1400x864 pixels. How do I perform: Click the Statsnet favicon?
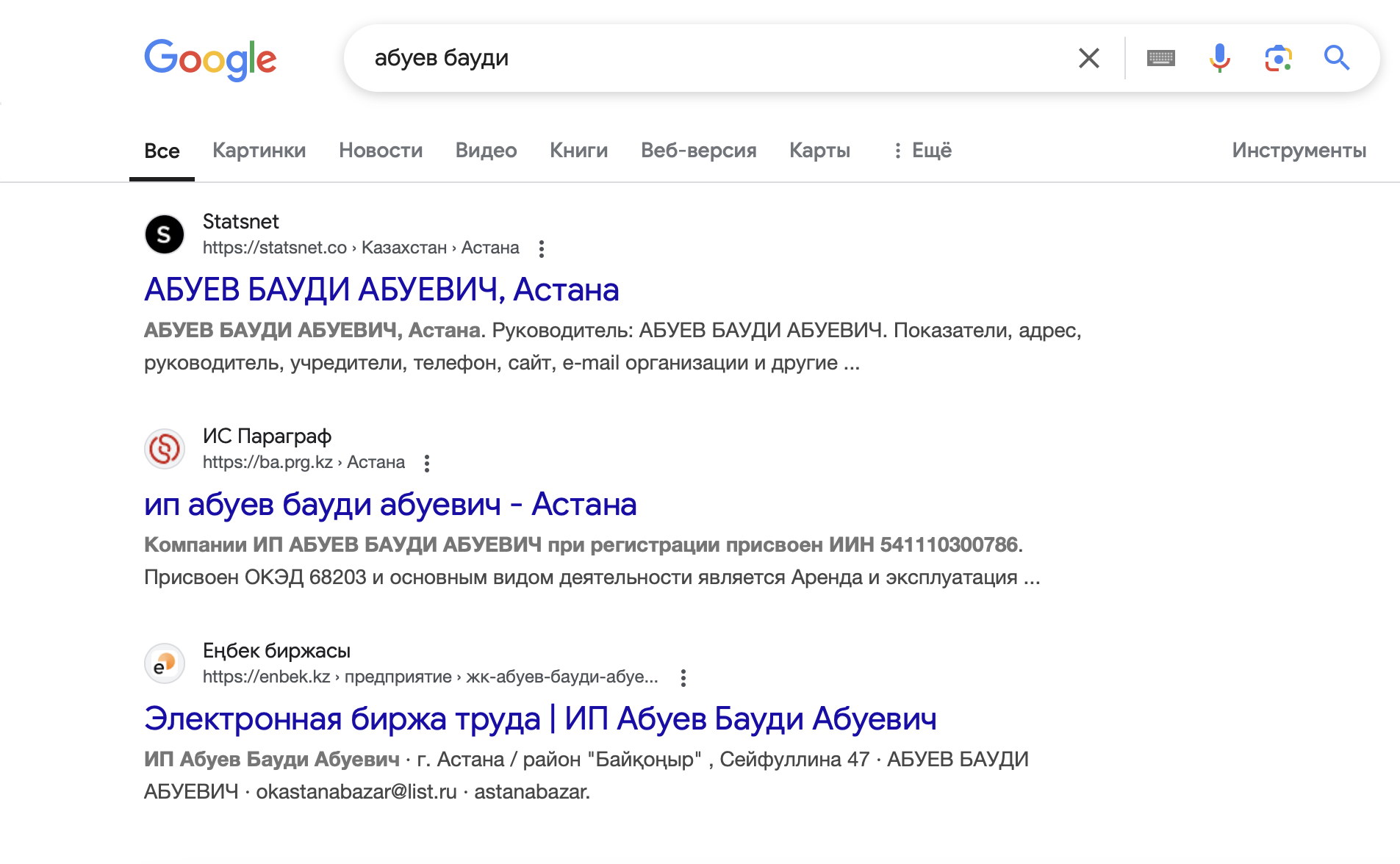click(165, 234)
